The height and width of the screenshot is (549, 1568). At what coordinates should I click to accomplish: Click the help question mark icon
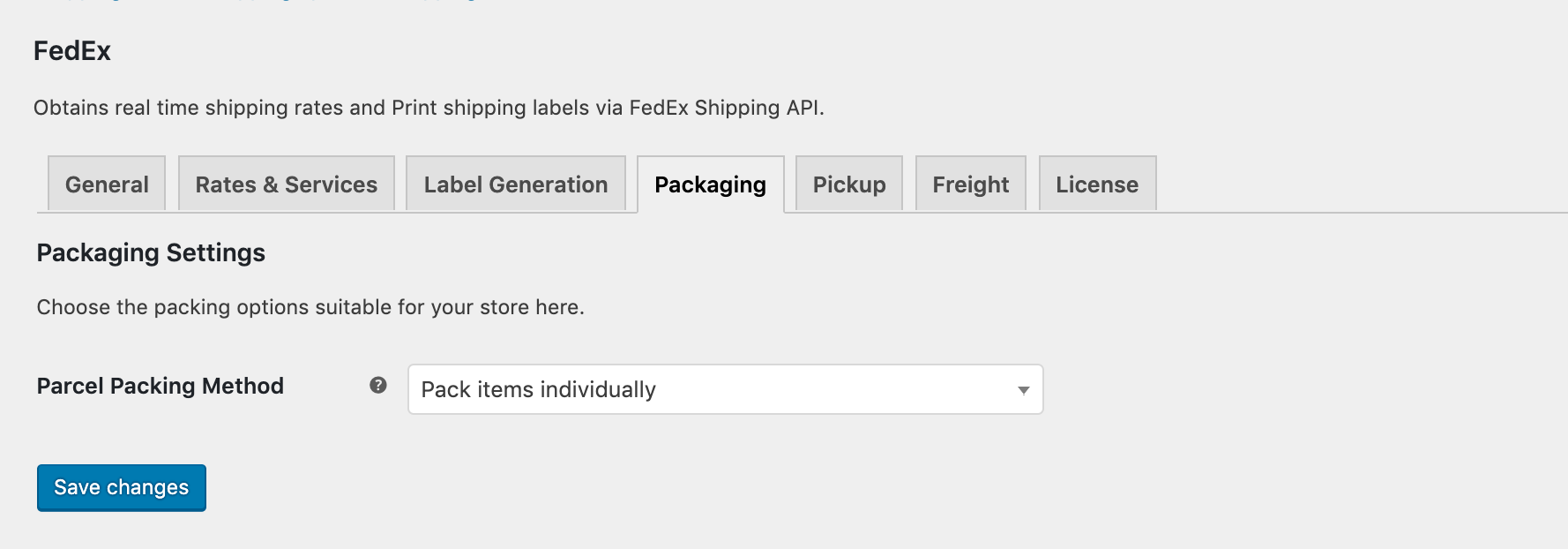click(x=378, y=386)
